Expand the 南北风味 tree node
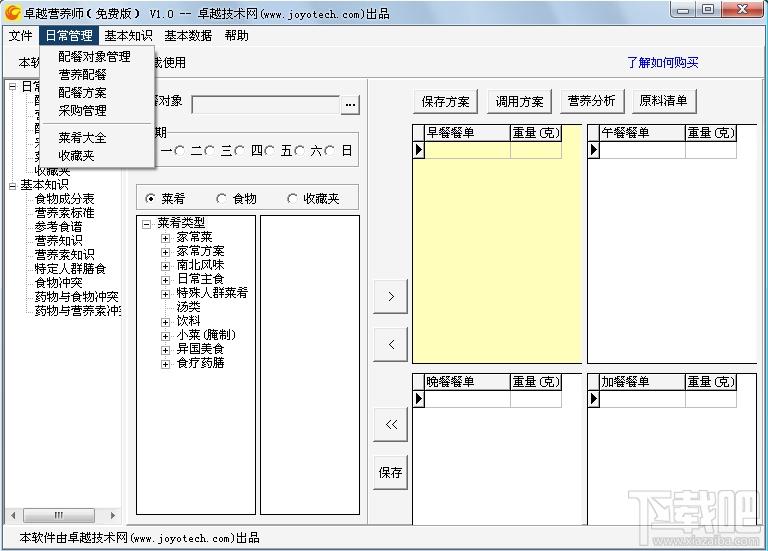The height and width of the screenshot is (551, 768). [x=166, y=266]
